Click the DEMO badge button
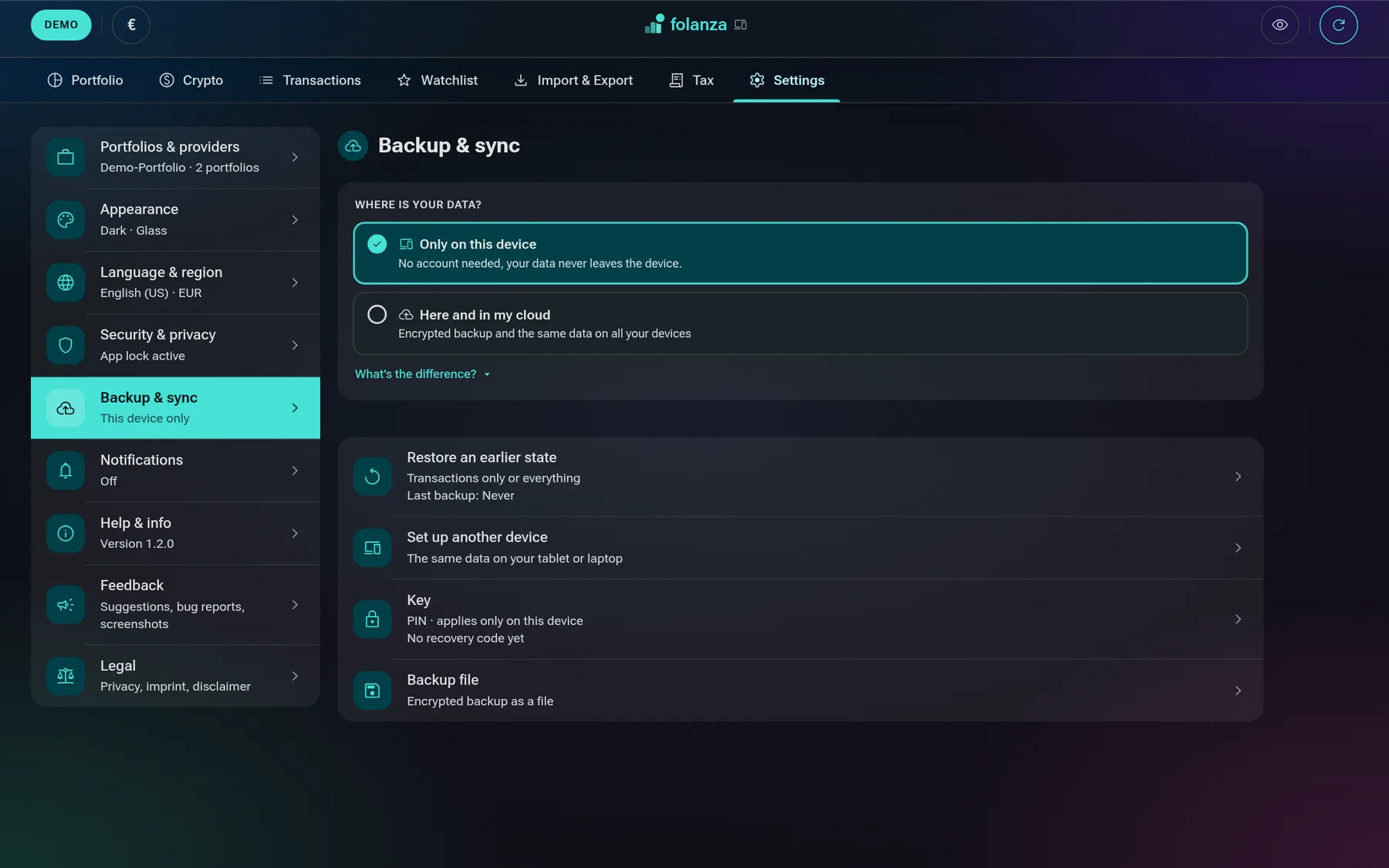 [x=61, y=25]
